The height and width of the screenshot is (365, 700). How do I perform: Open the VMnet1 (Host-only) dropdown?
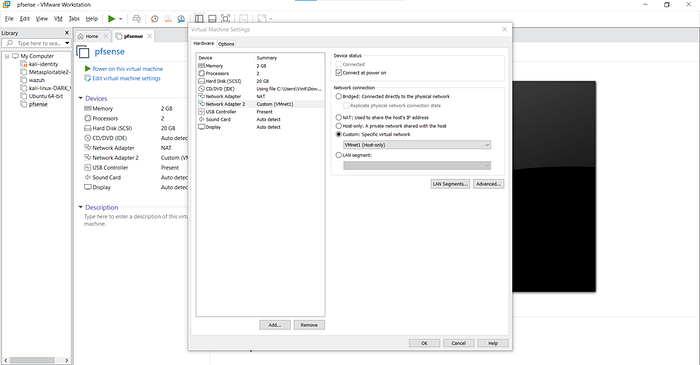click(x=417, y=145)
